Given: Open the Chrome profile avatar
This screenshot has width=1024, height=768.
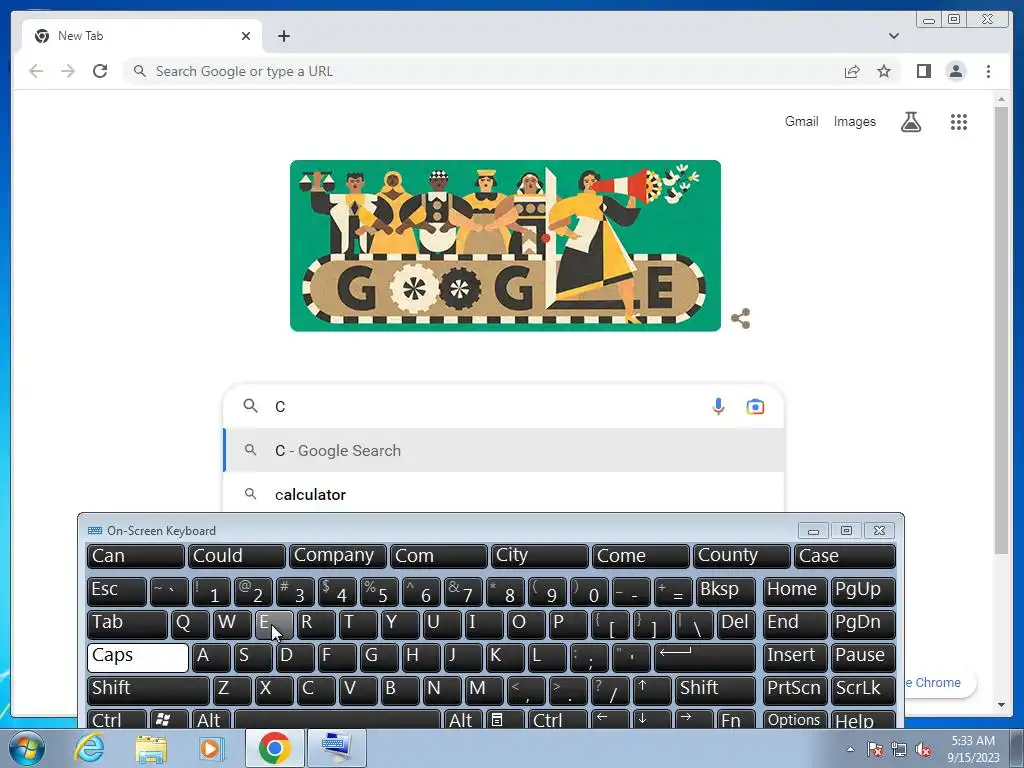Looking at the screenshot, I should click(956, 71).
